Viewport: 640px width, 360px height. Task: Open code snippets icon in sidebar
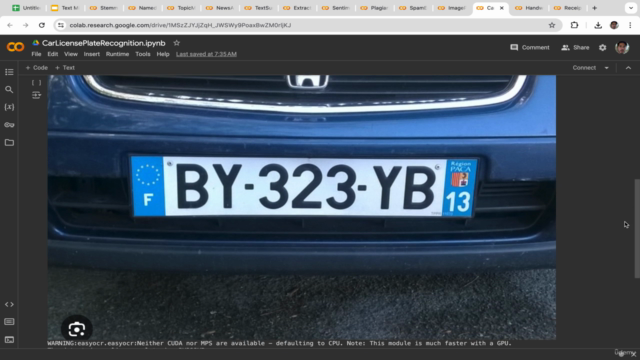(x=9, y=304)
